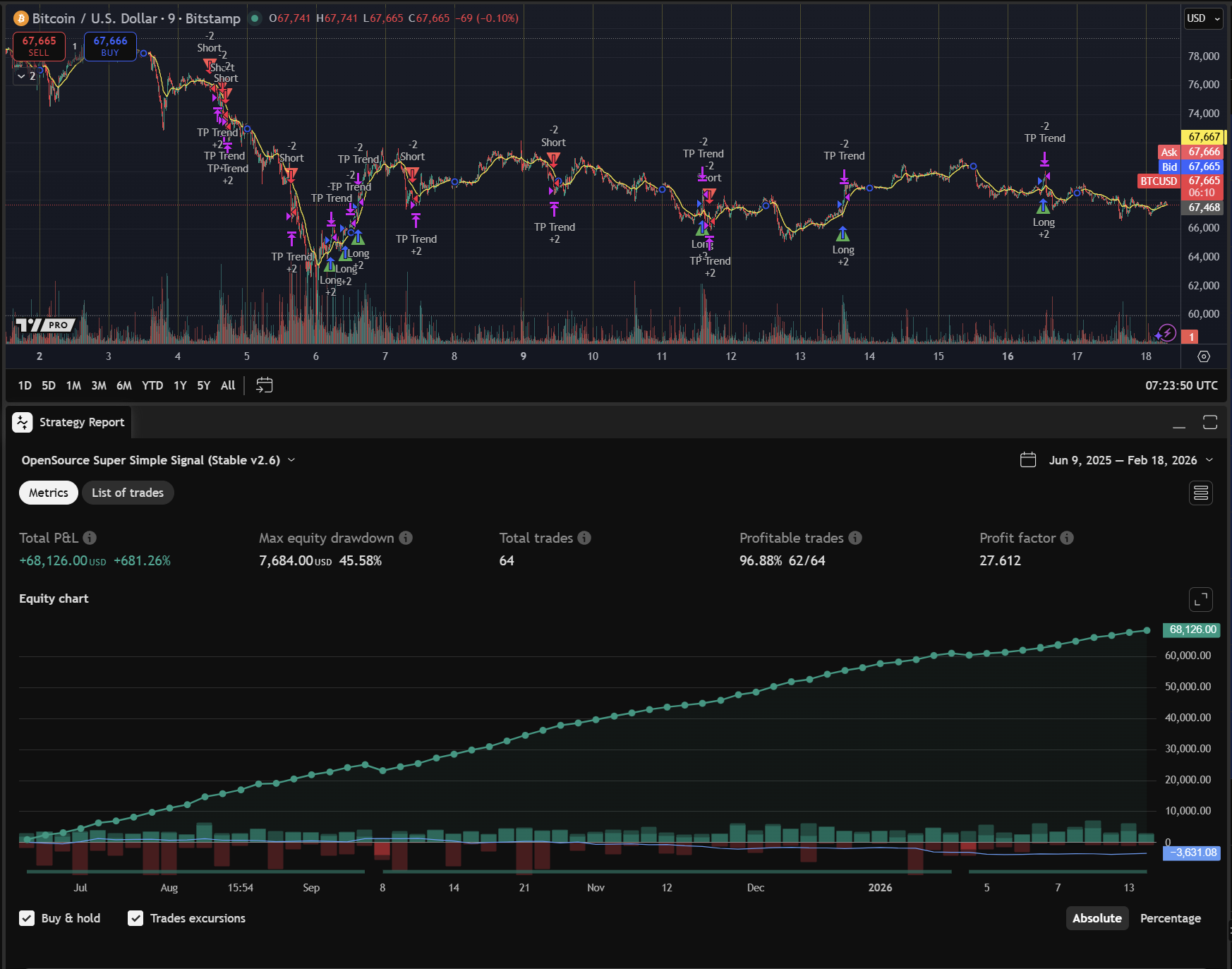1232x969 pixels.
Task: Collapse the indicator legend showing 2
Action: pos(22,76)
